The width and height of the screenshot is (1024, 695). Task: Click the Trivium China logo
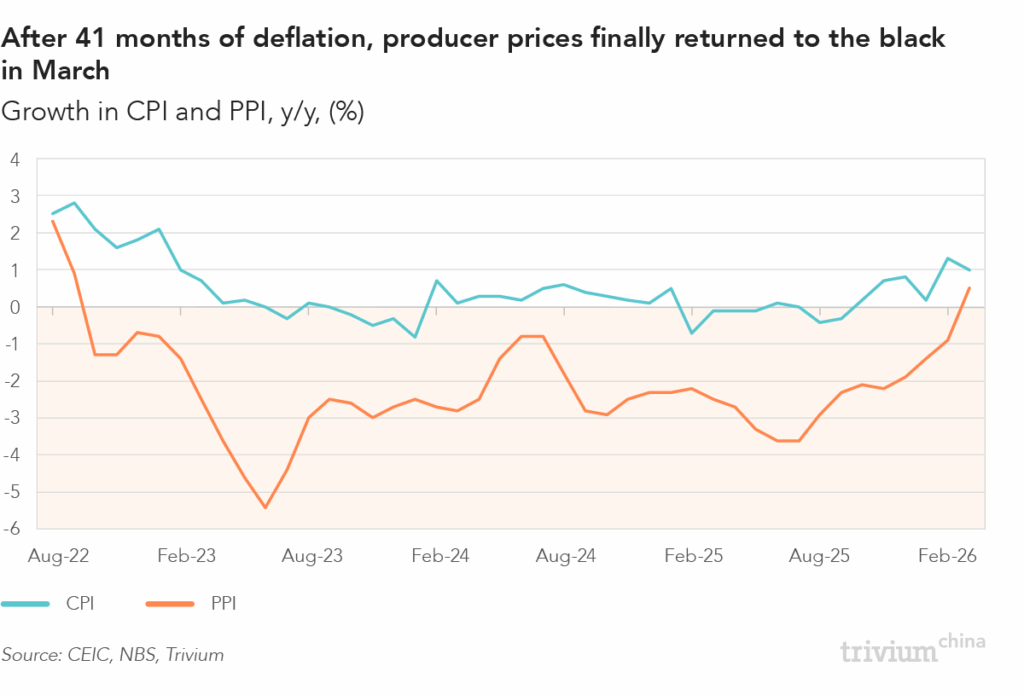tap(913, 648)
